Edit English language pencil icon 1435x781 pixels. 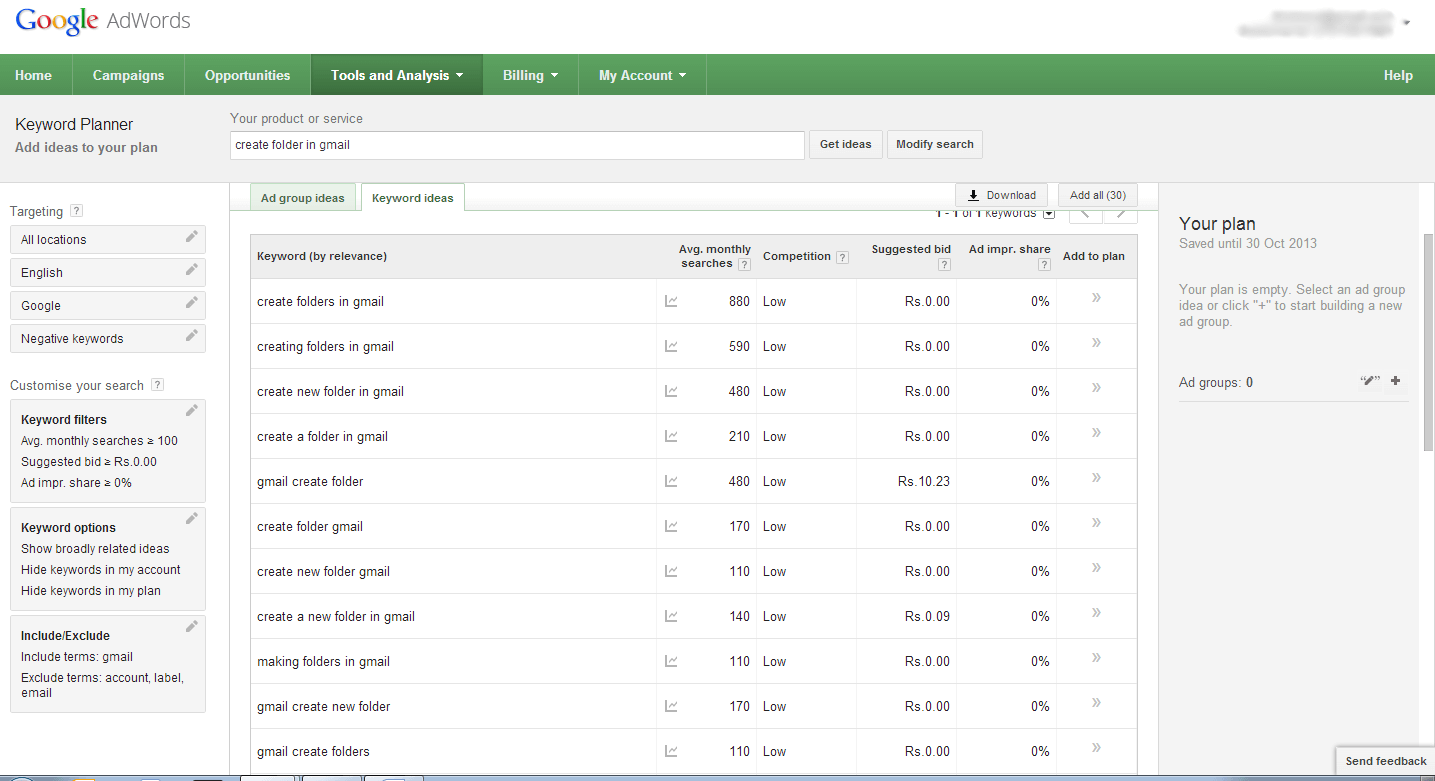(192, 270)
